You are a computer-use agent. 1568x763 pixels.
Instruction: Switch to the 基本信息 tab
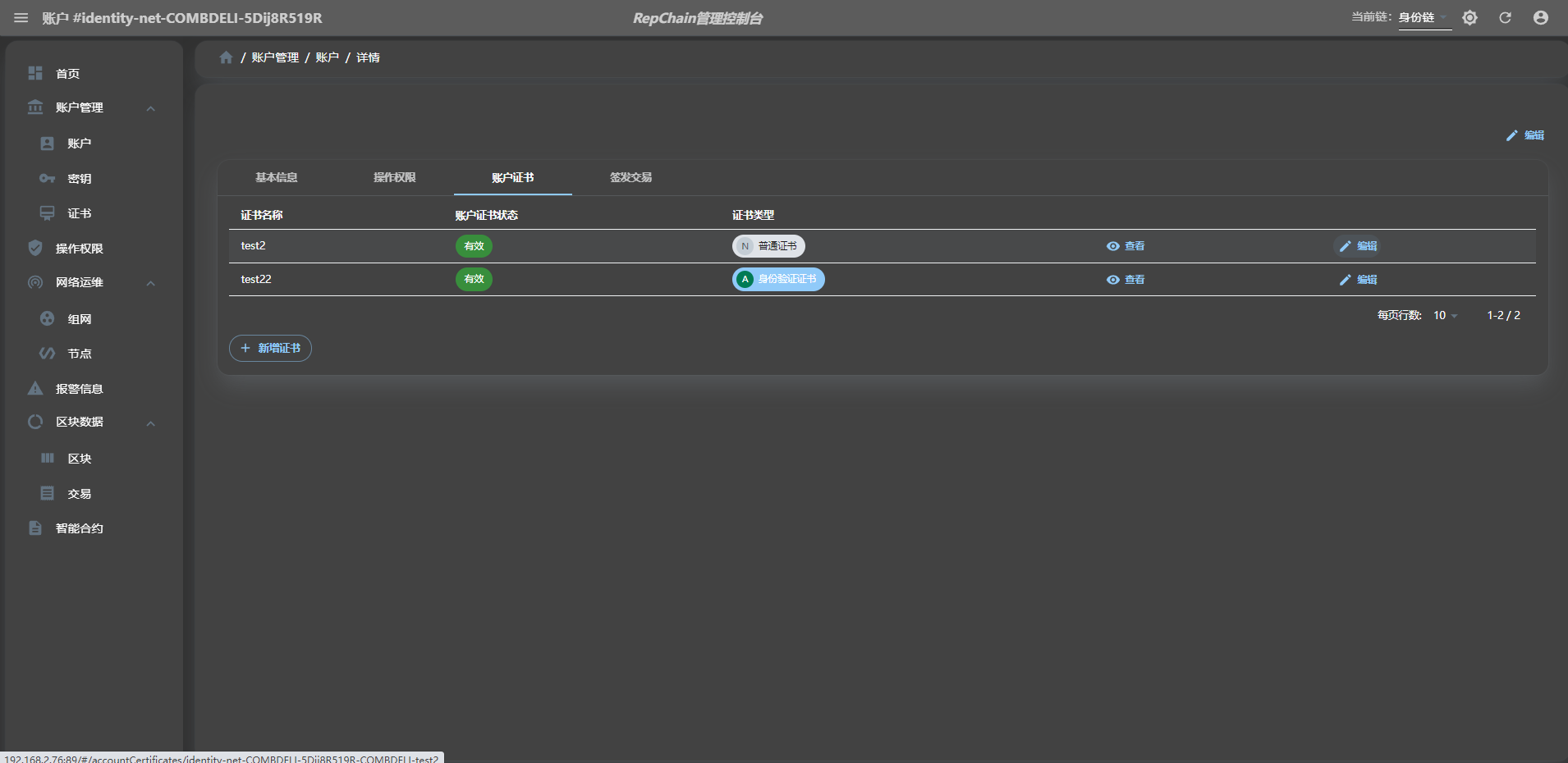[277, 177]
